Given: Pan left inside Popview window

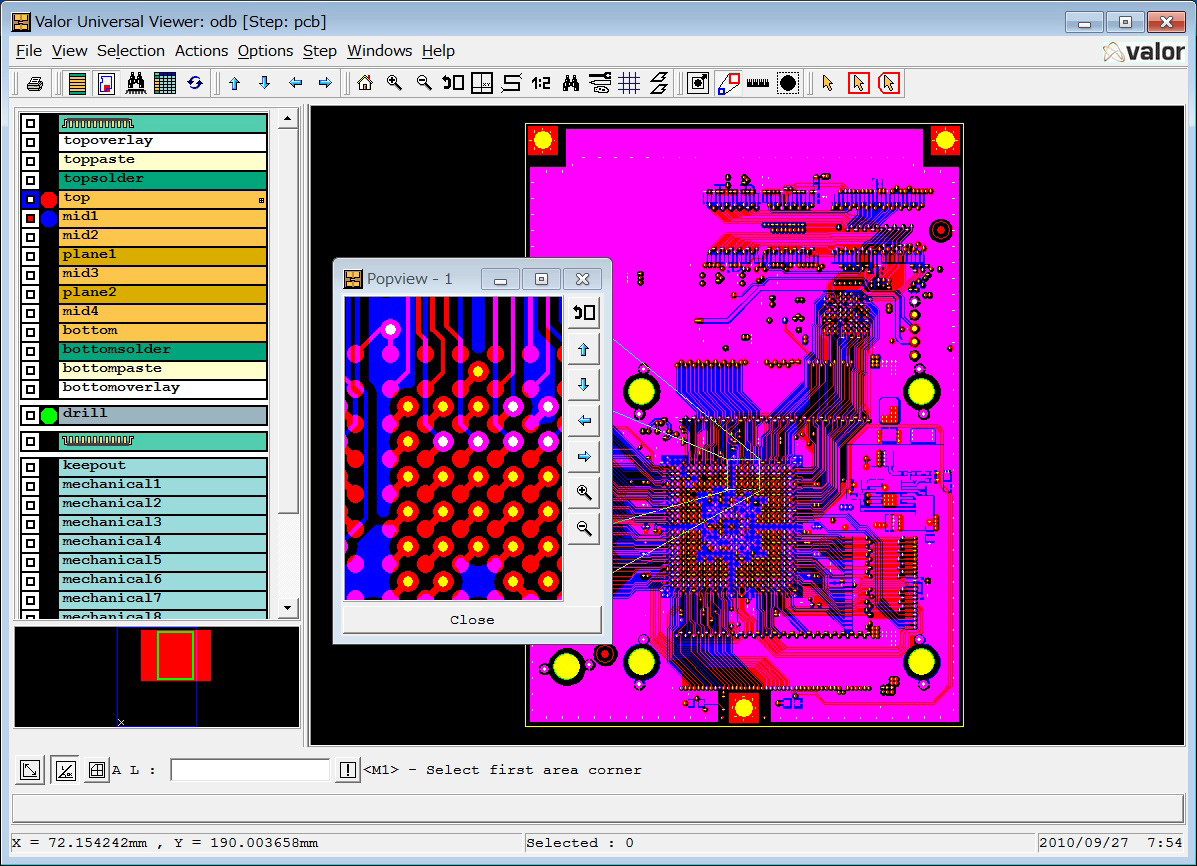Looking at the screenshot, I should pyautogui.click(x=584, y=421).
